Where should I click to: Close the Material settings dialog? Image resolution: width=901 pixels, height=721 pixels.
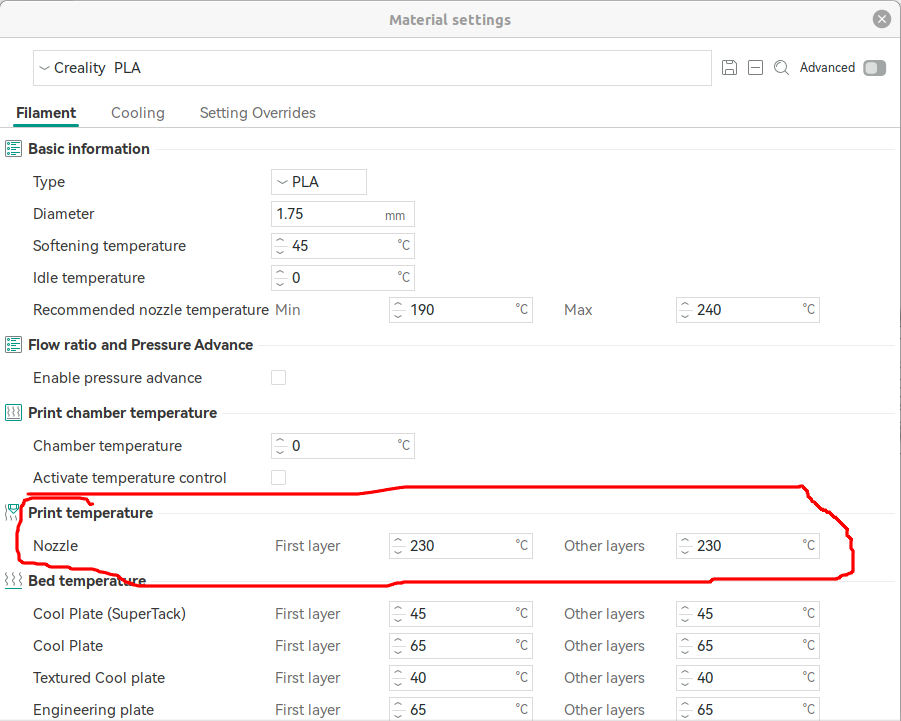pos(881,19)
